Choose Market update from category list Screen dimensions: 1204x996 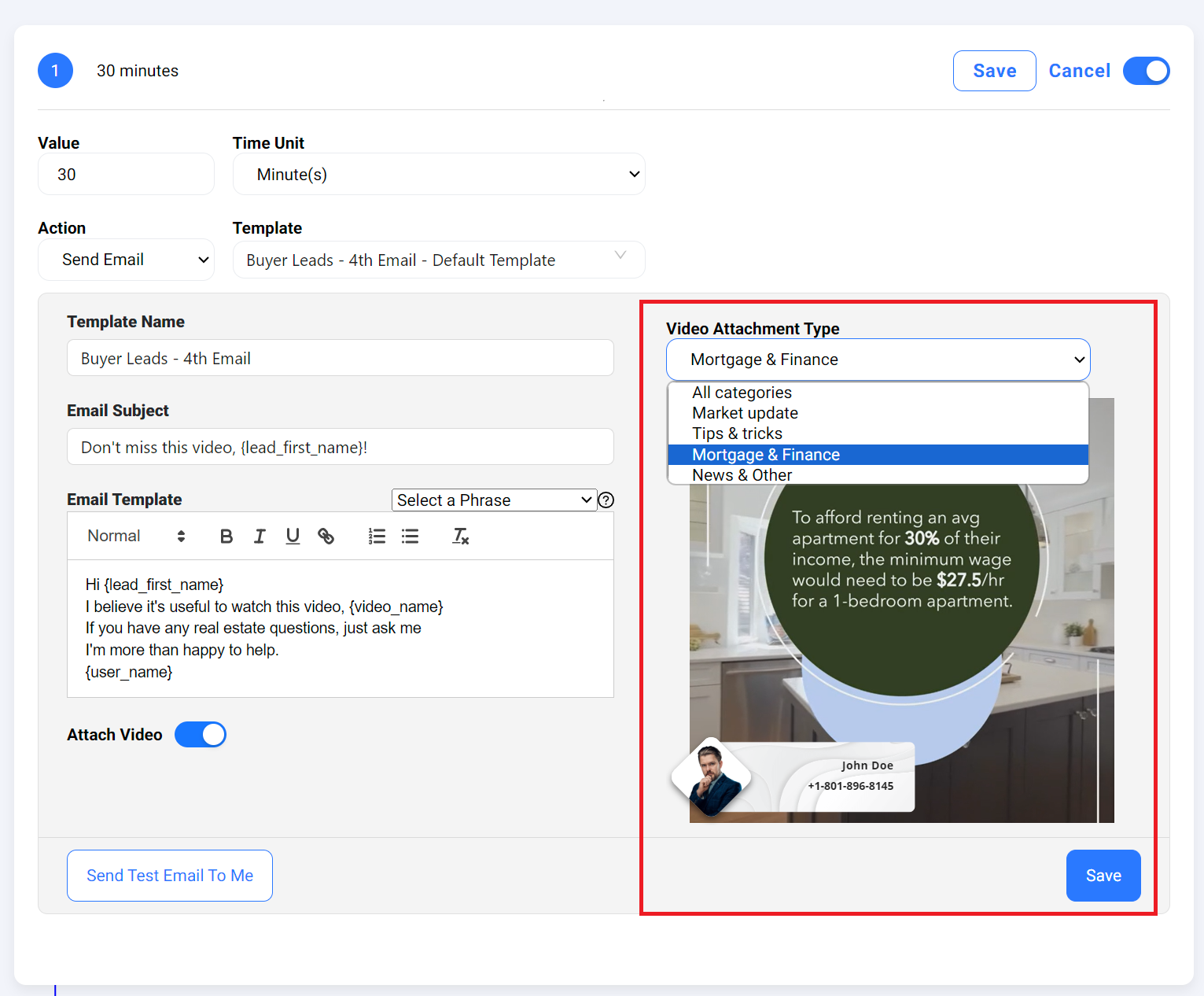745,413
